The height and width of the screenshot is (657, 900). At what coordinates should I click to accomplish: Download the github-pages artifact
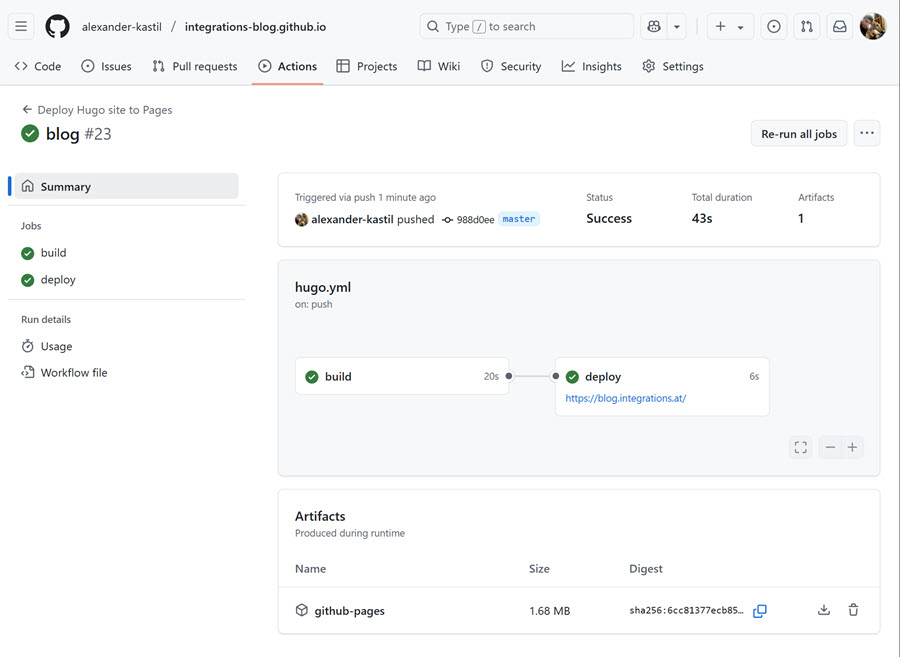point(824,611)
